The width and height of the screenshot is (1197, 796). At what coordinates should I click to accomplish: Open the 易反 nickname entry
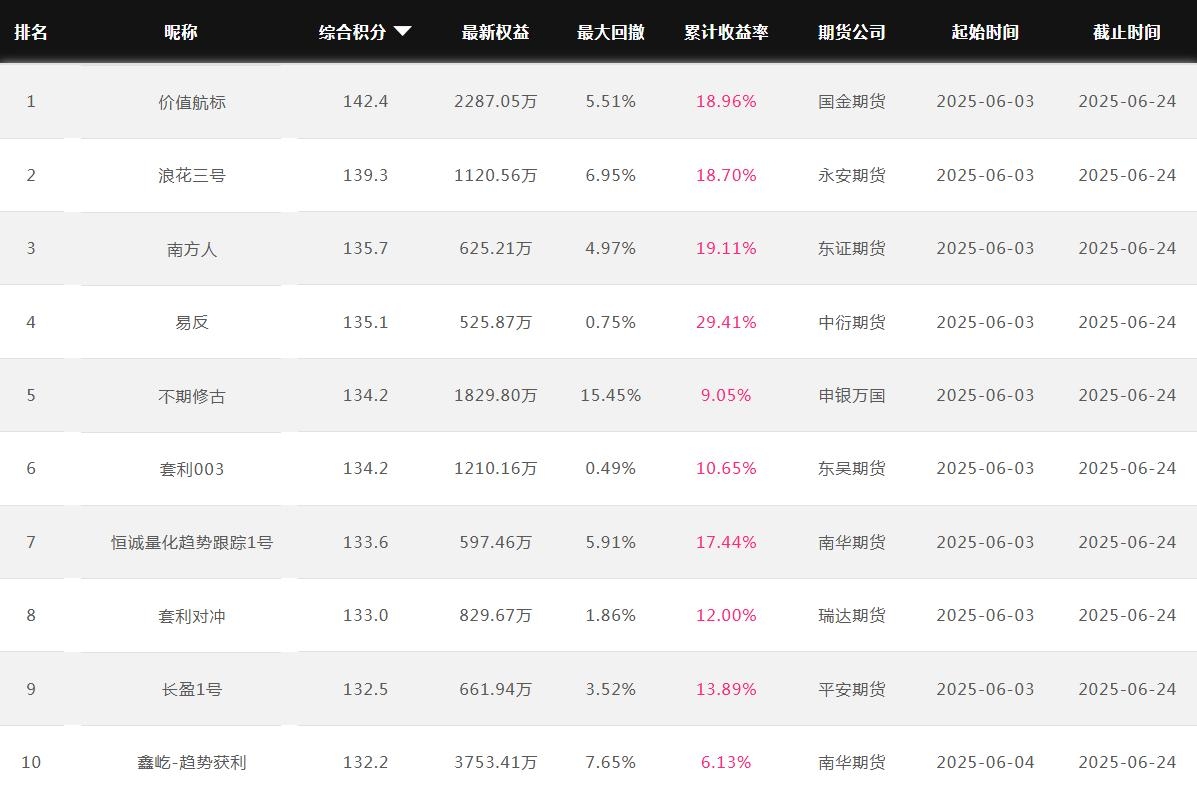click(x=192, y=322)
